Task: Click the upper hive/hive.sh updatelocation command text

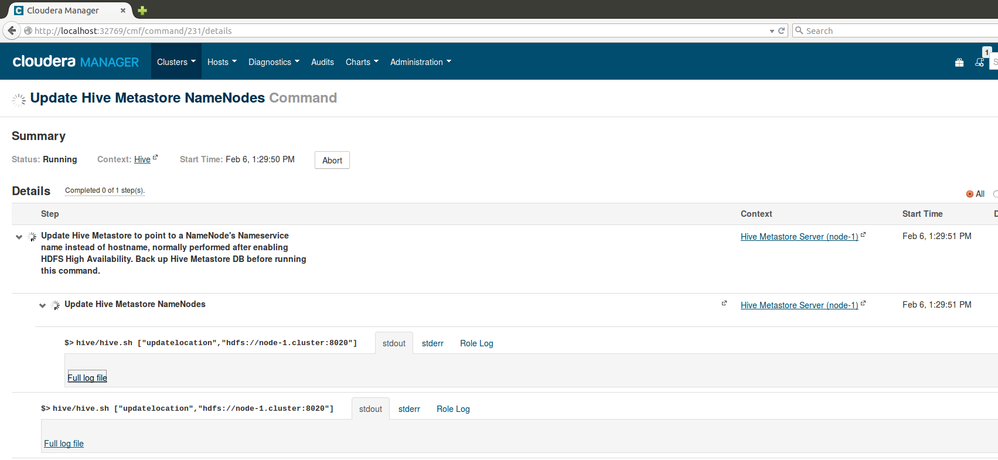Action: (x=211, y=343)
